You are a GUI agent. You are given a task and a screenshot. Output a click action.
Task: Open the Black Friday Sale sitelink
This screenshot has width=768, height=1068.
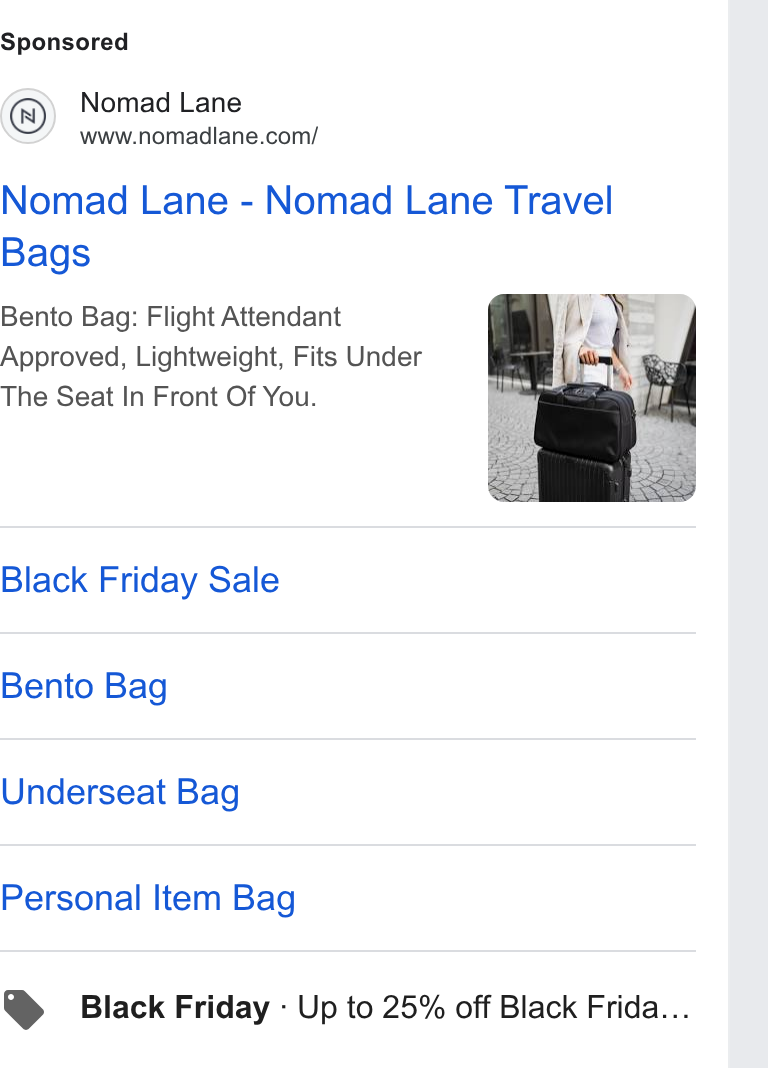coord(140,580)
